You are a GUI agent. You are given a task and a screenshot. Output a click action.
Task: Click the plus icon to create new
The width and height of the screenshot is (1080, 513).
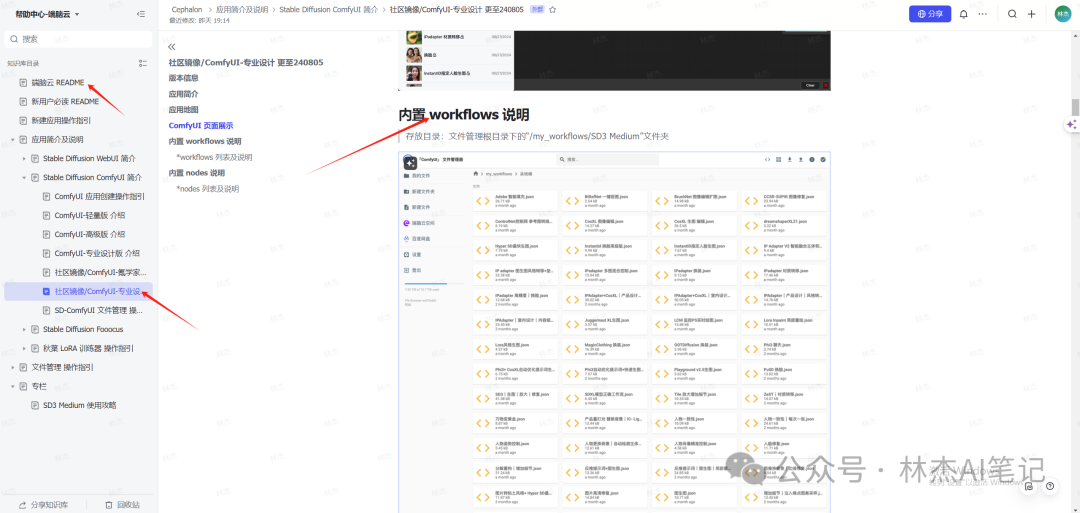click(1031, 14)
